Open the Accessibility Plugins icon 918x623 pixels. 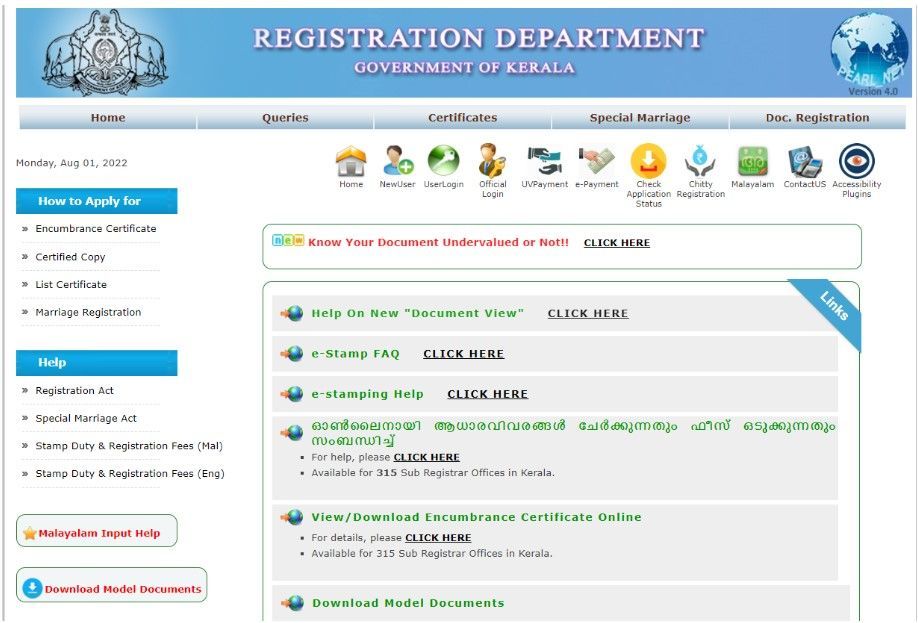click(856, 160)
